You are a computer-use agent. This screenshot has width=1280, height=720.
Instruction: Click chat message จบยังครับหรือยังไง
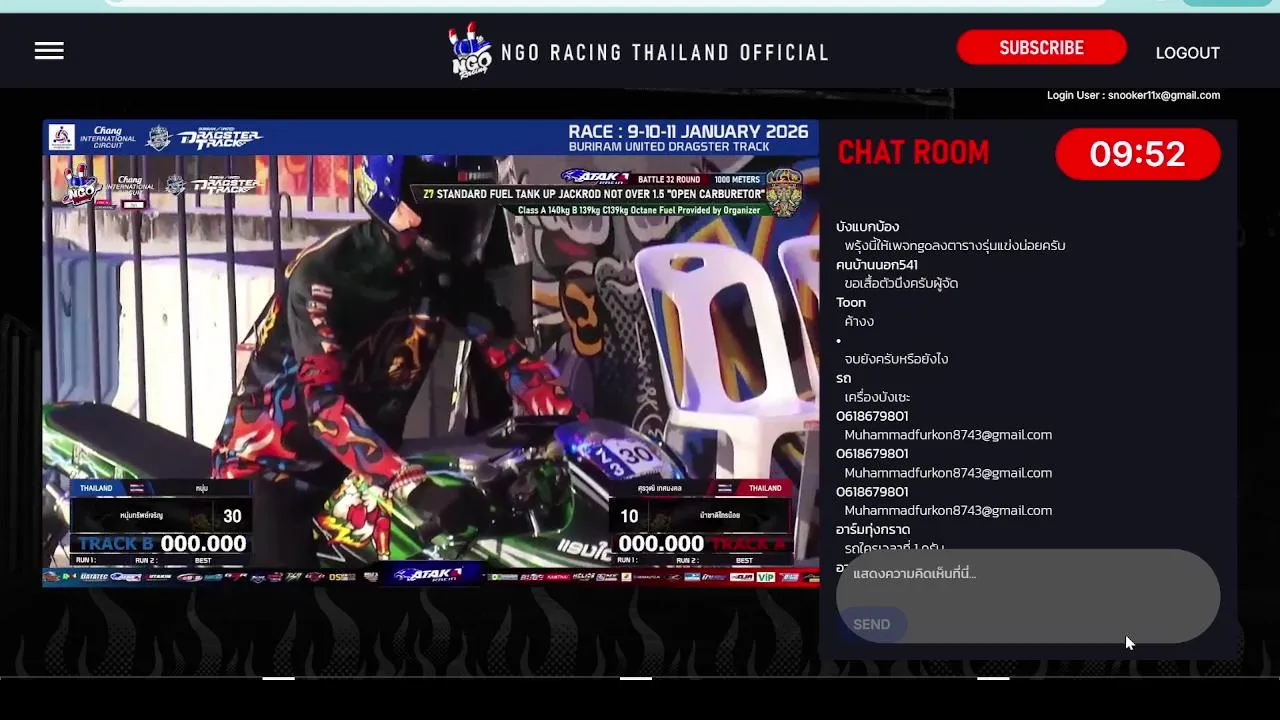[x=896, y=359]
